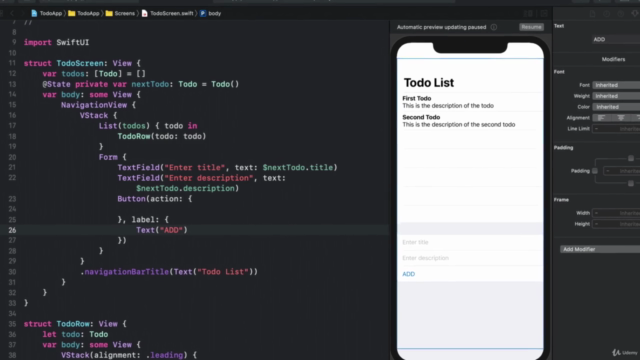This screenshot has height=360, width=640.
Task: Click line number 26 in the gutter
Action: [x=12, y=230]
